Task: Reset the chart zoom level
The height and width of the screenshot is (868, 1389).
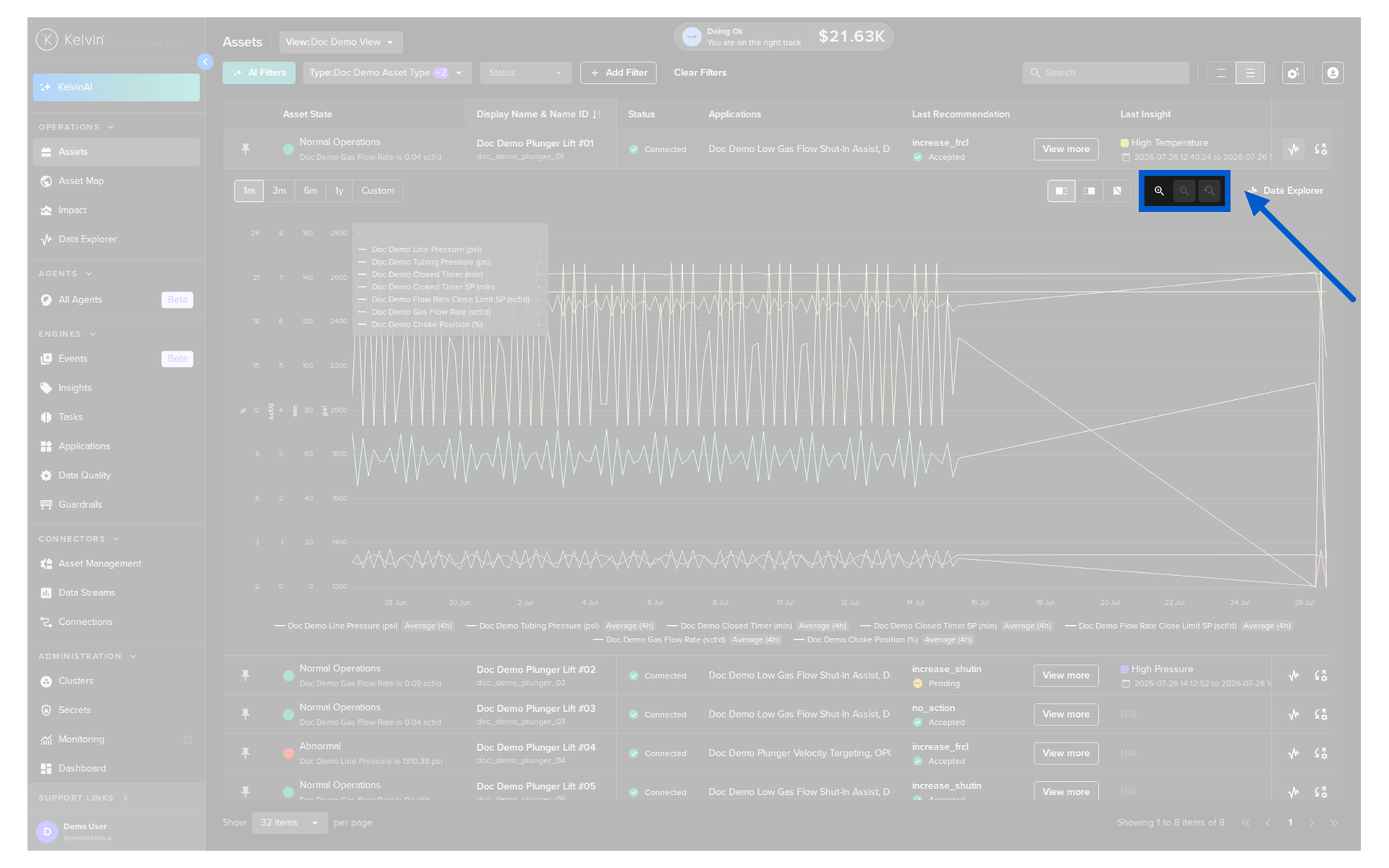Action: click(1210, 191)
